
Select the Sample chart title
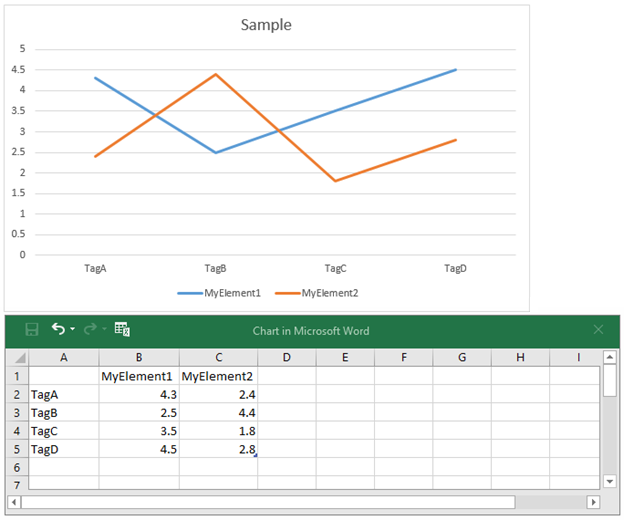[266, 25]
